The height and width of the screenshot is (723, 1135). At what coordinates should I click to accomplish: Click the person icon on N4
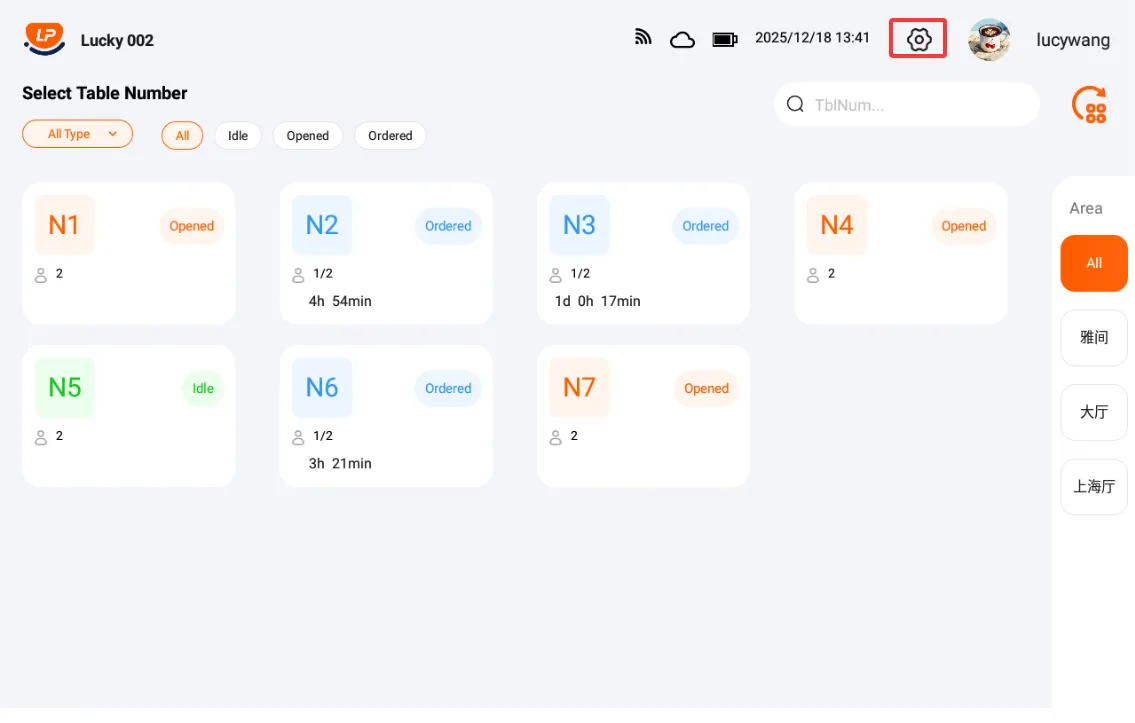[x=813, y=275]
